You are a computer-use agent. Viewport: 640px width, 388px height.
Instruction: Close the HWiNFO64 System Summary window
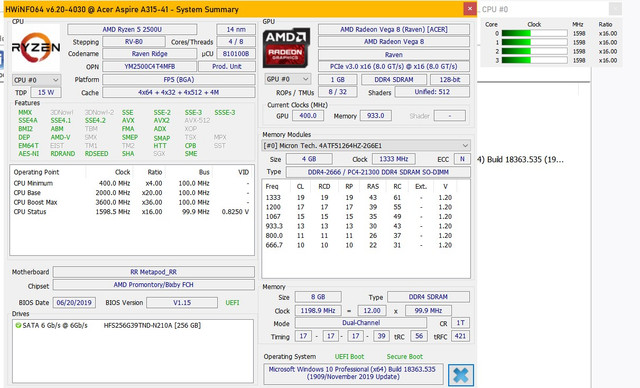tap(470, 9)
